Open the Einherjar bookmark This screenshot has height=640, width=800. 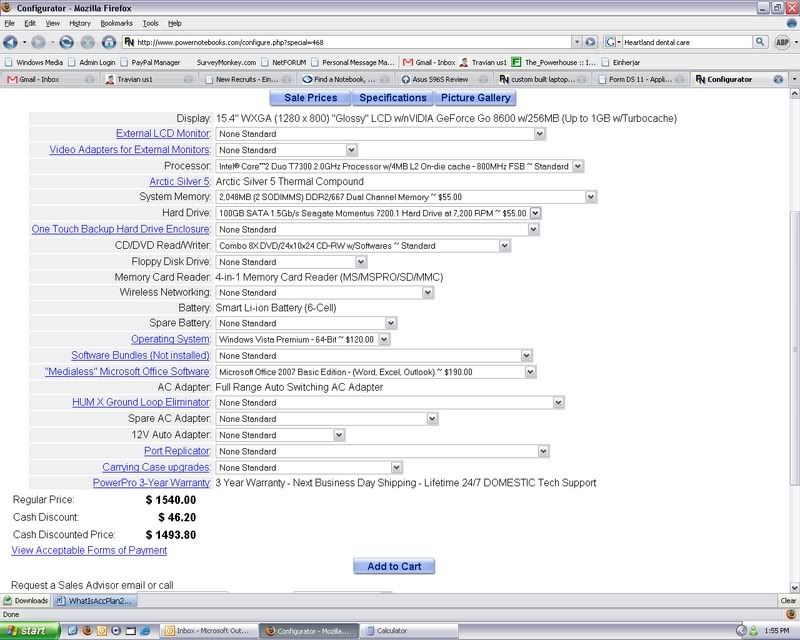click(x=621, y=62)
